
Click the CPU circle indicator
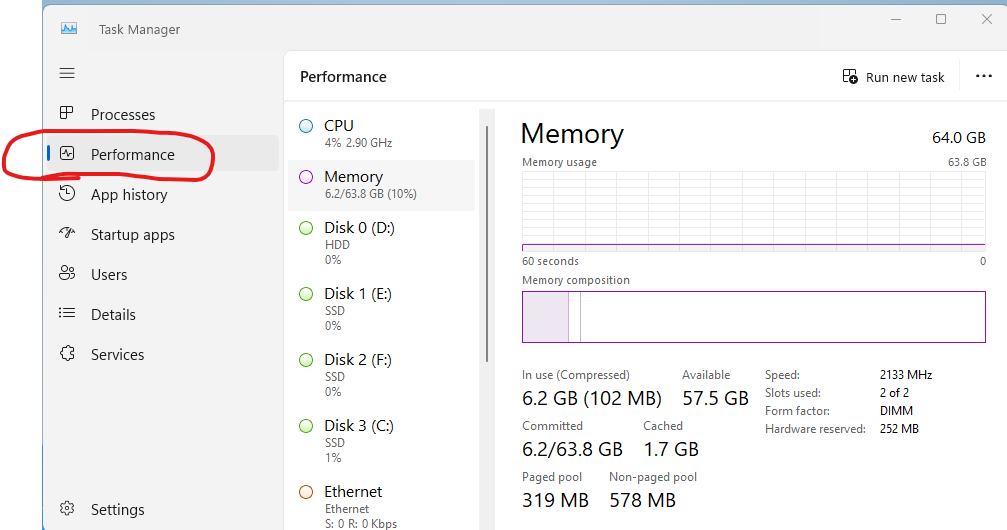[x=306, y=126]
